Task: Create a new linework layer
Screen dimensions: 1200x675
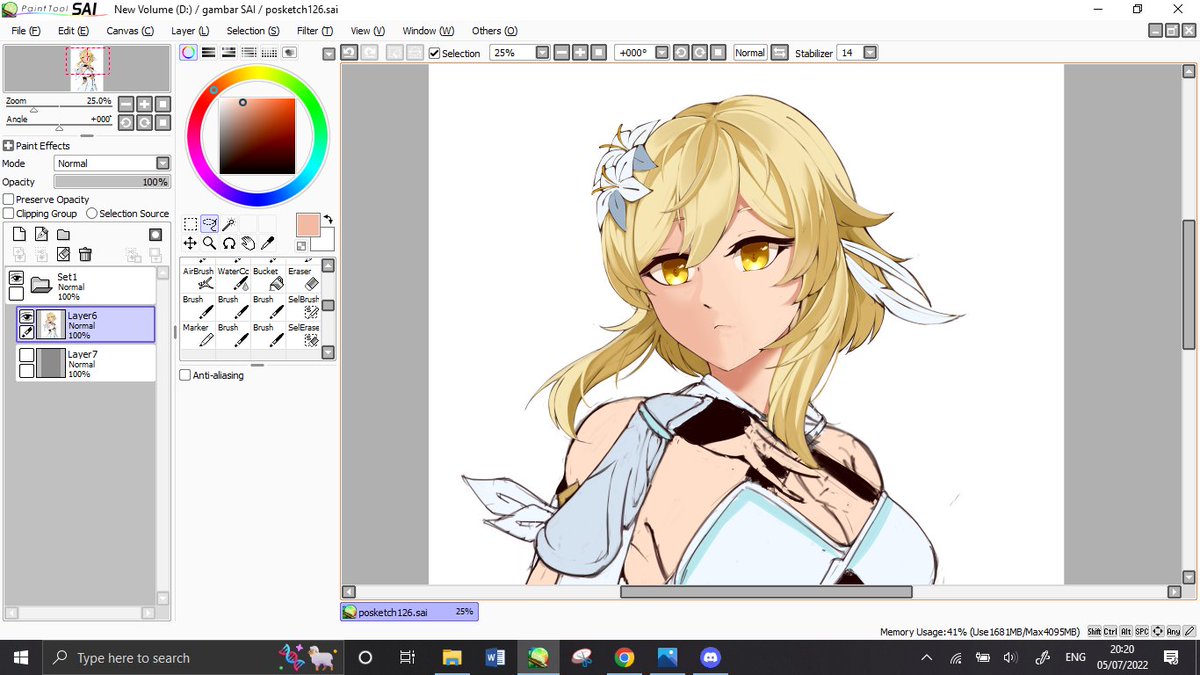Action: click(x=41, y=235)
